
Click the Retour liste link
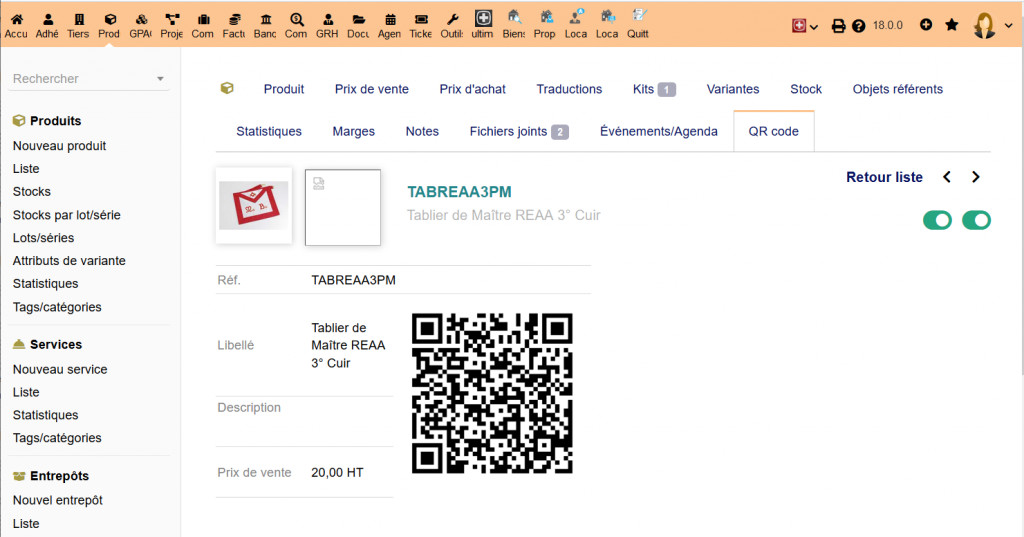point(884,177)
